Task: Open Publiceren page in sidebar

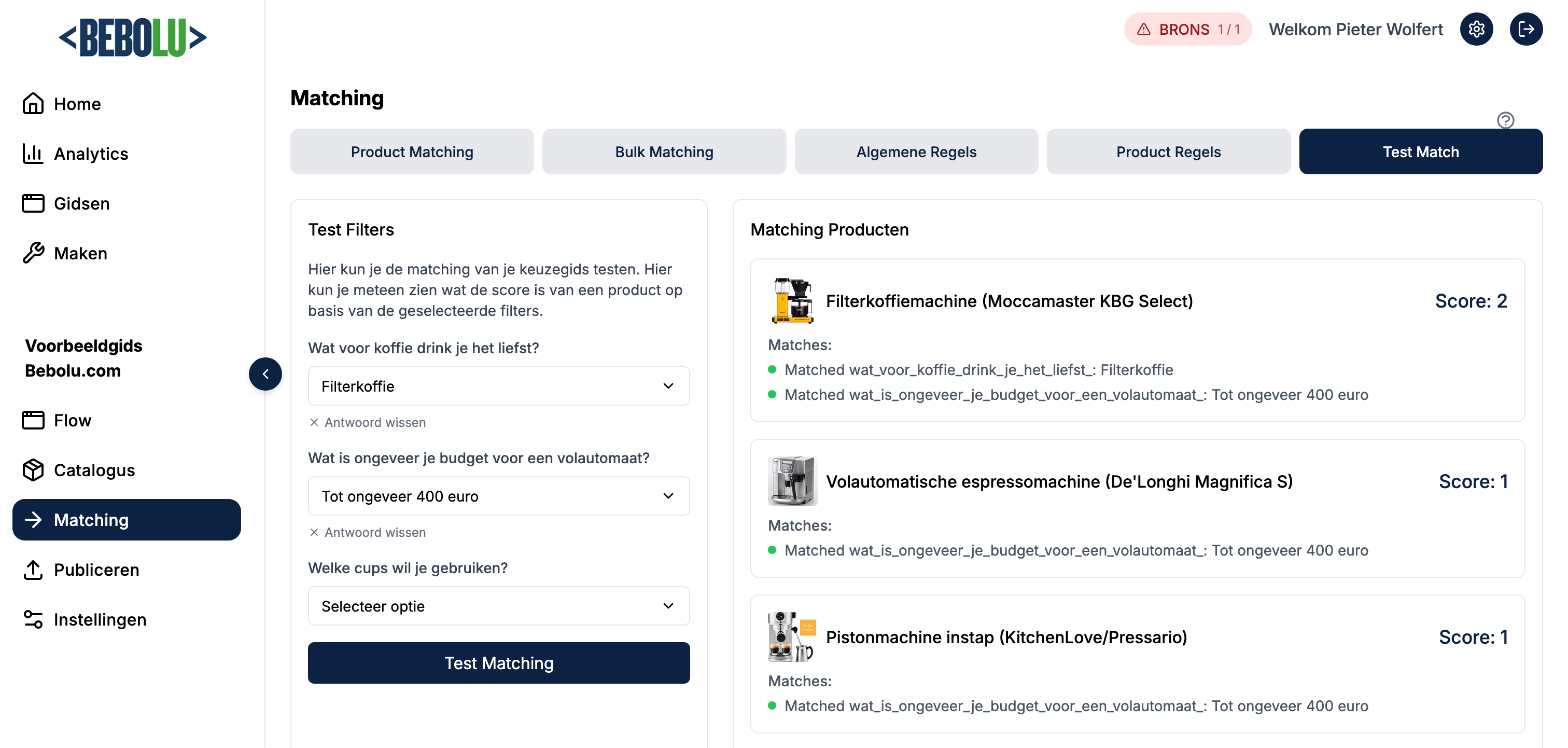Action: pos(96,570)
